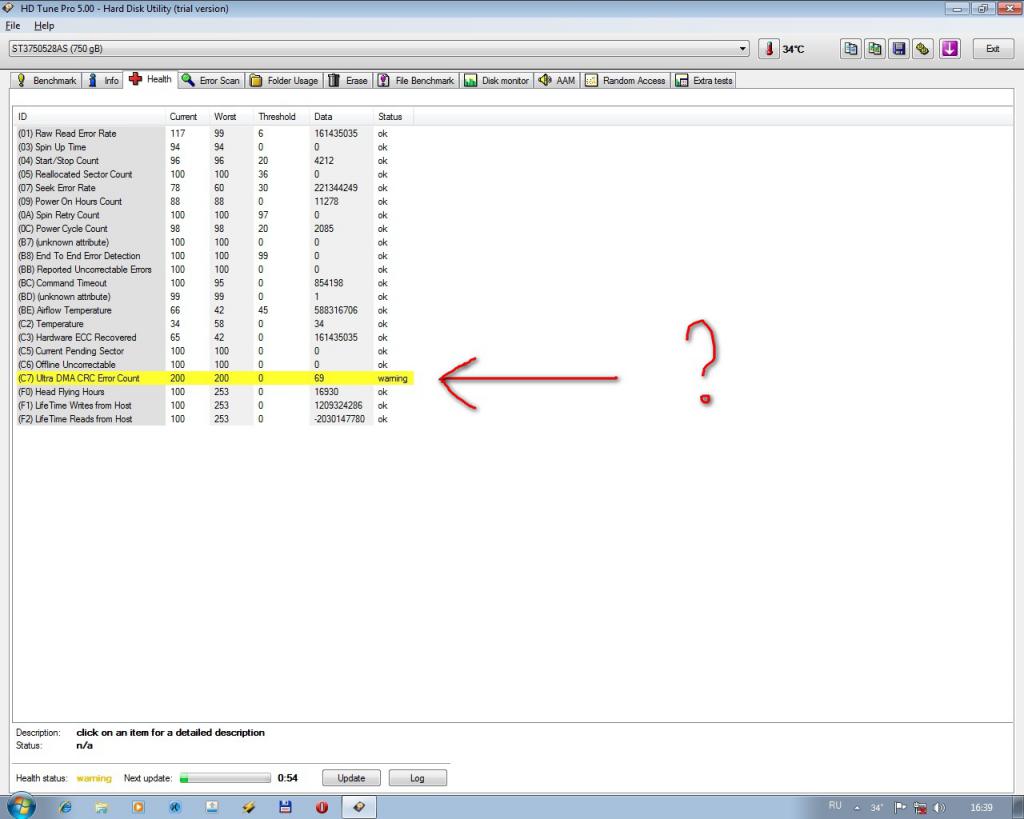1024x819 pixels.
Task: Open the Random Access tab
Action: pyautogui.click(x=626, y=80)
